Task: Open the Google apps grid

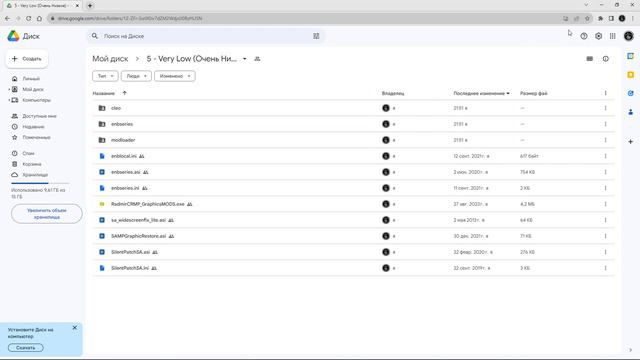Action: tap(613, 36)
